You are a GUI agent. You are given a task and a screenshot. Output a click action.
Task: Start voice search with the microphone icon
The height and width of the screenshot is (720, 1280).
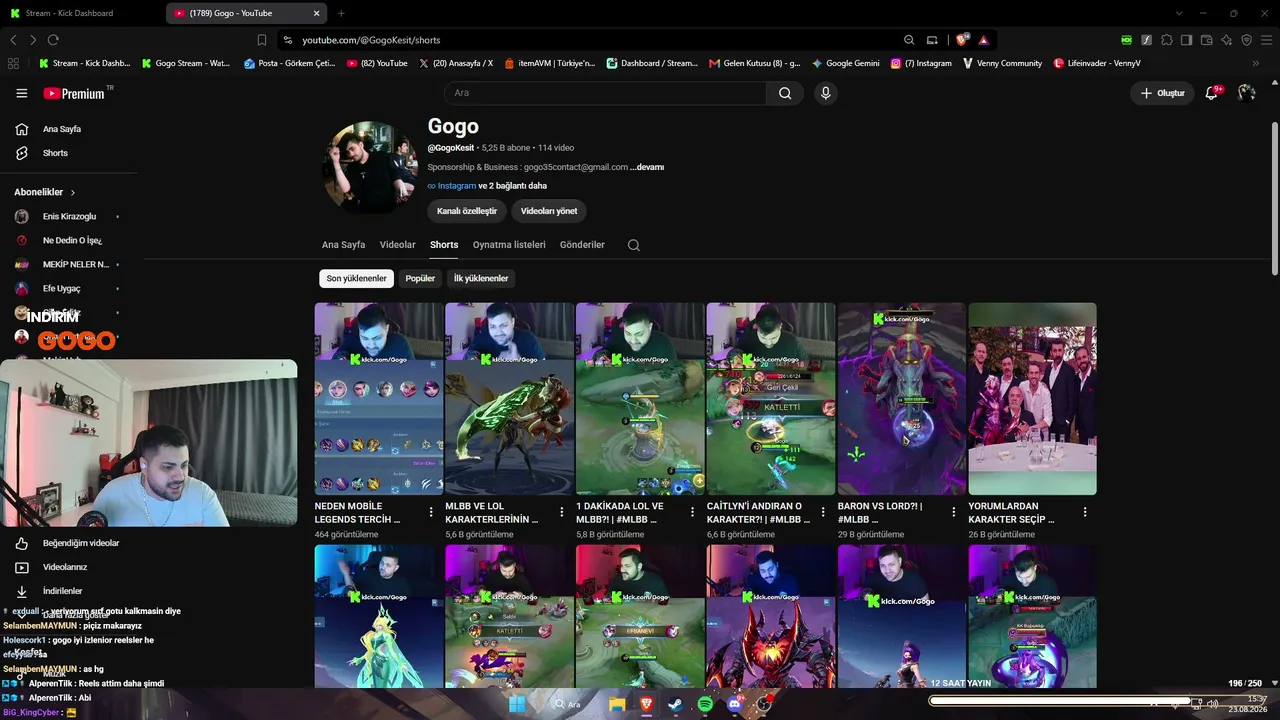(825, 93)
